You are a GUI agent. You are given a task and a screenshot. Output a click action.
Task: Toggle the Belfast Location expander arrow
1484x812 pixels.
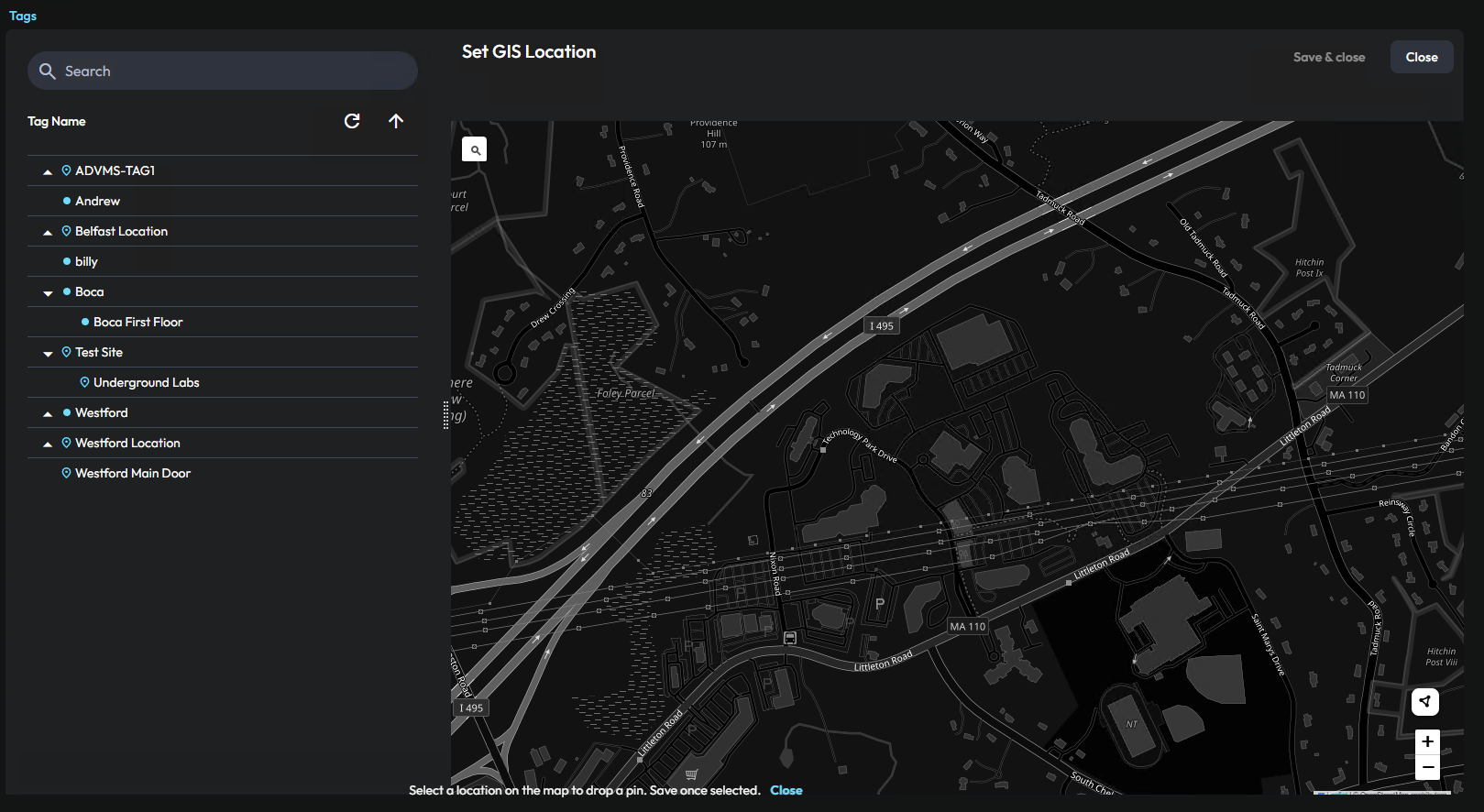click(48, 232)
